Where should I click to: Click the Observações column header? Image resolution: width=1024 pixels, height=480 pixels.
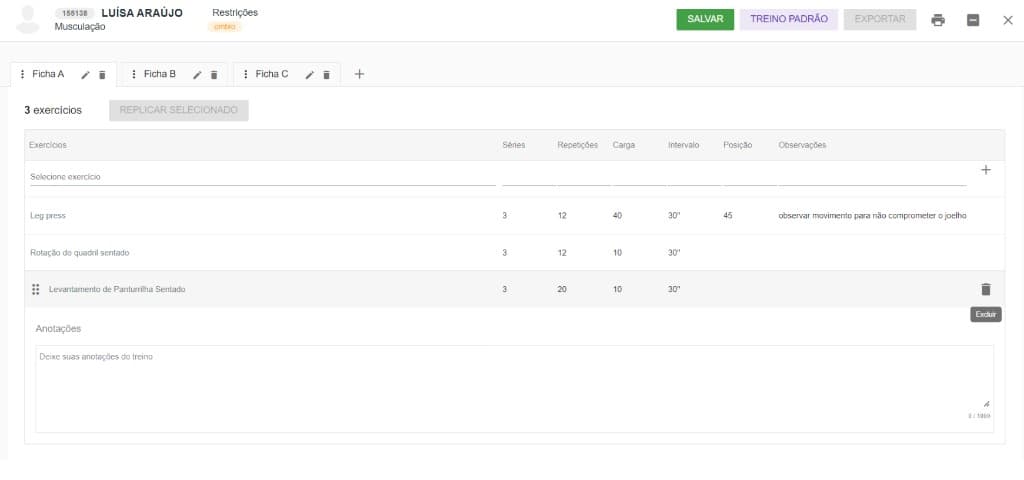[802, 145]
